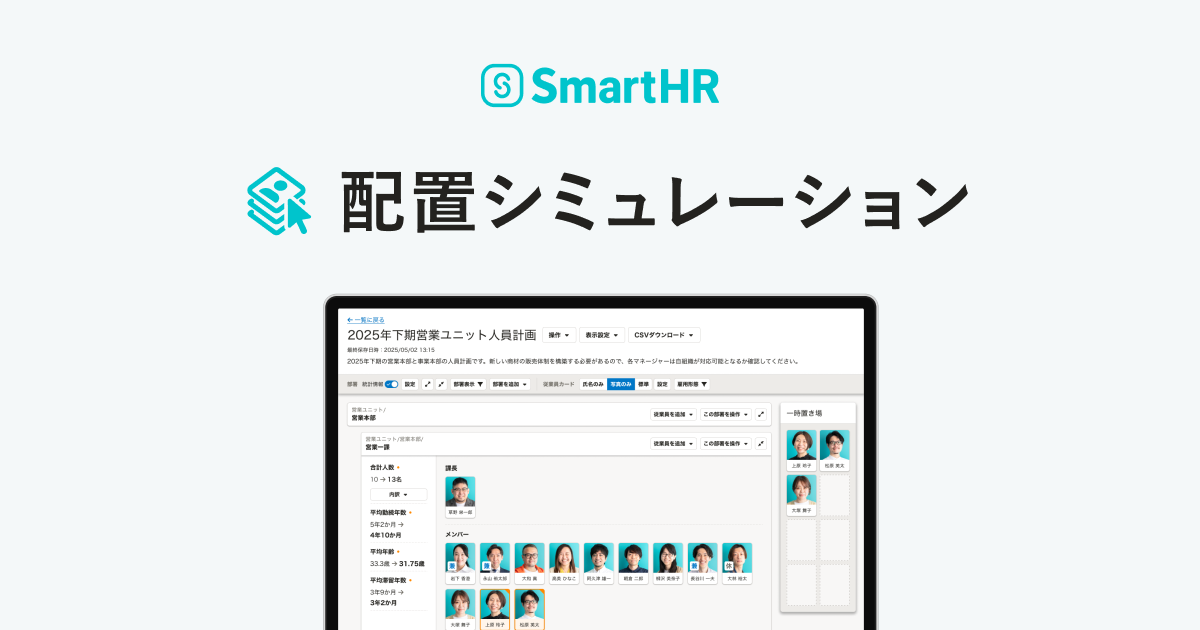Toggle the 統計情報 switch

392,384
